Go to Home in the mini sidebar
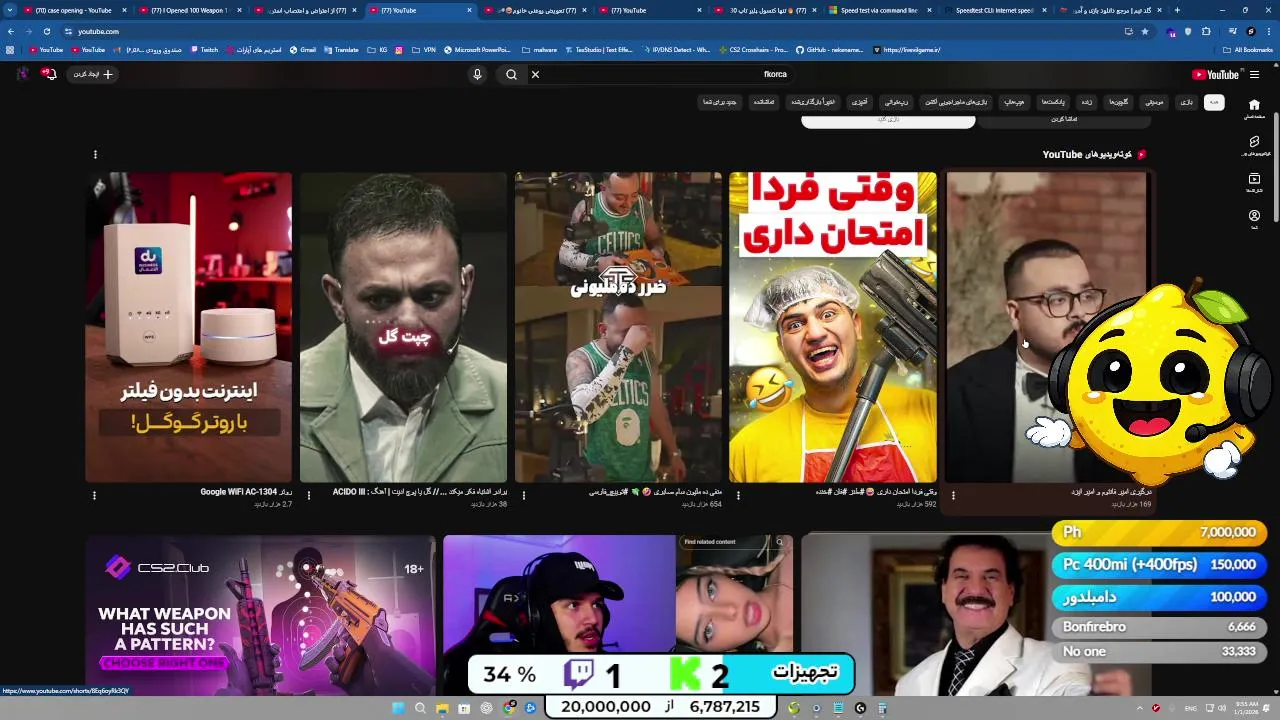 (1254, 108)
